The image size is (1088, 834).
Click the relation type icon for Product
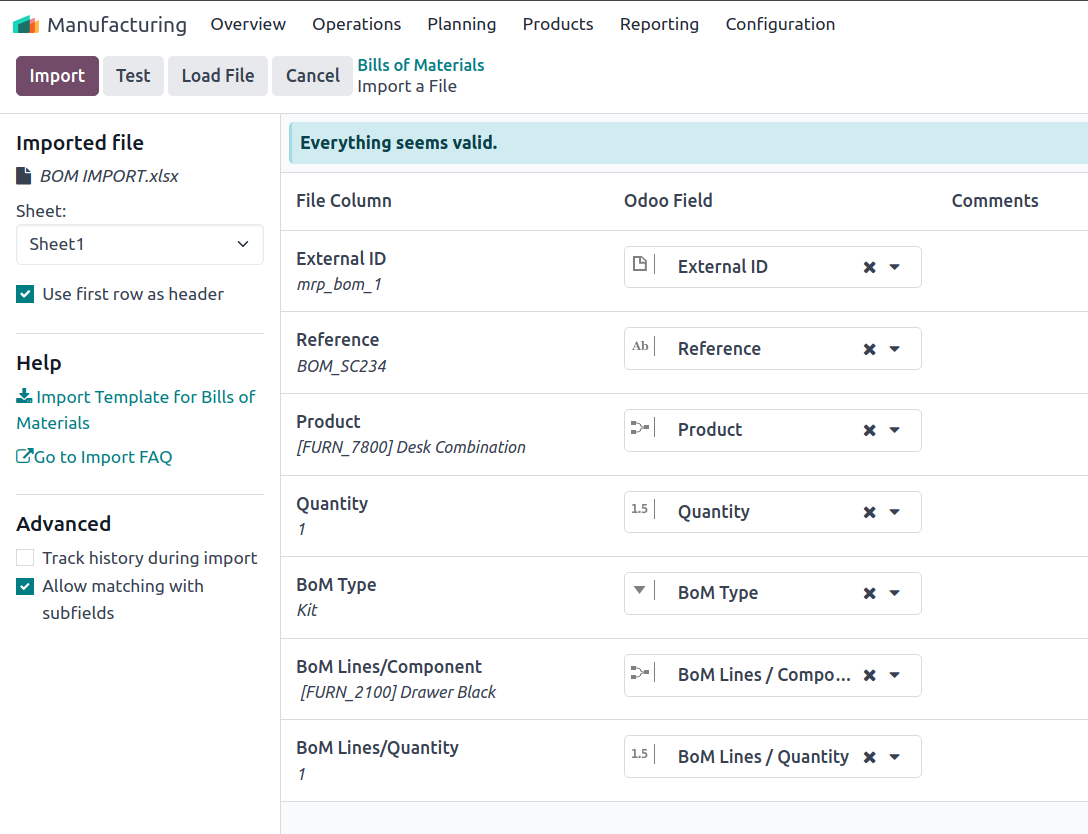pyautogui.click(x=640, y=427)
